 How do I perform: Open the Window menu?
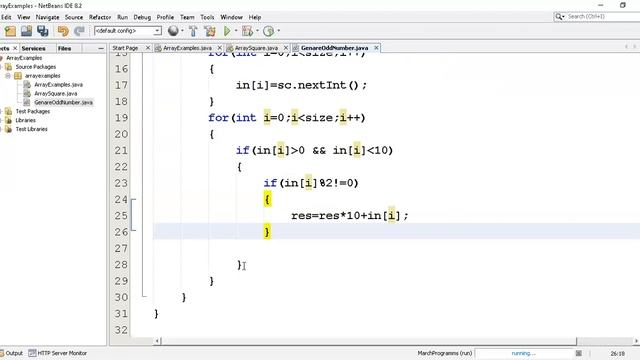(231, 17)
